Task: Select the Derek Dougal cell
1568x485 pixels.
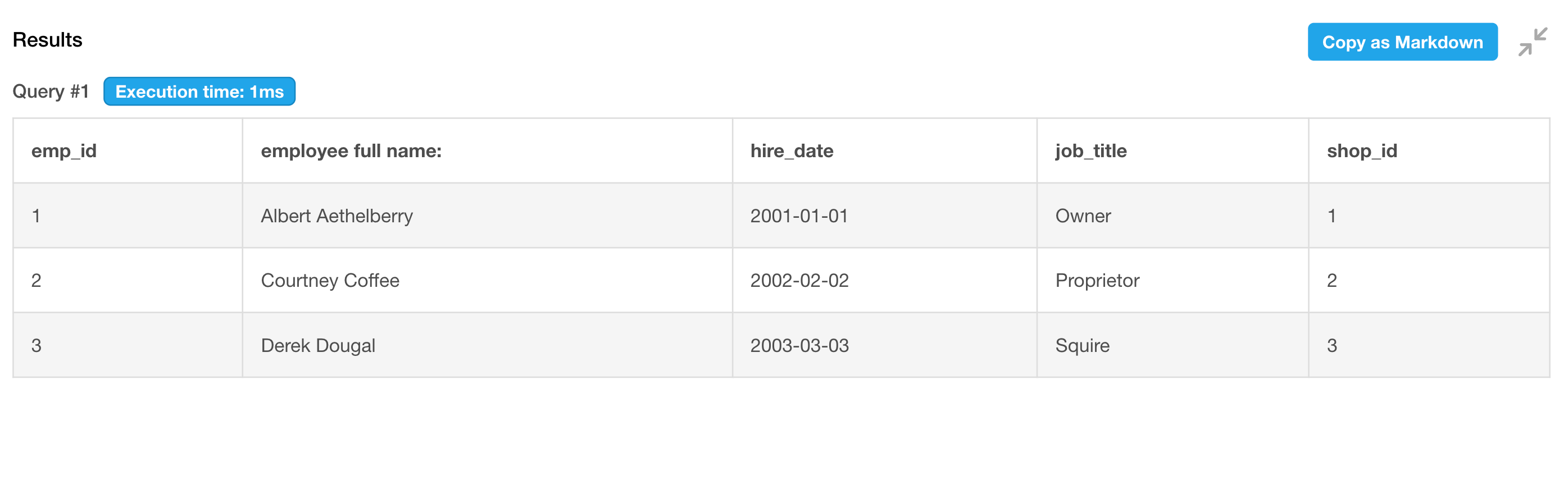Action: pyautogui.click(x=487, y=346)
